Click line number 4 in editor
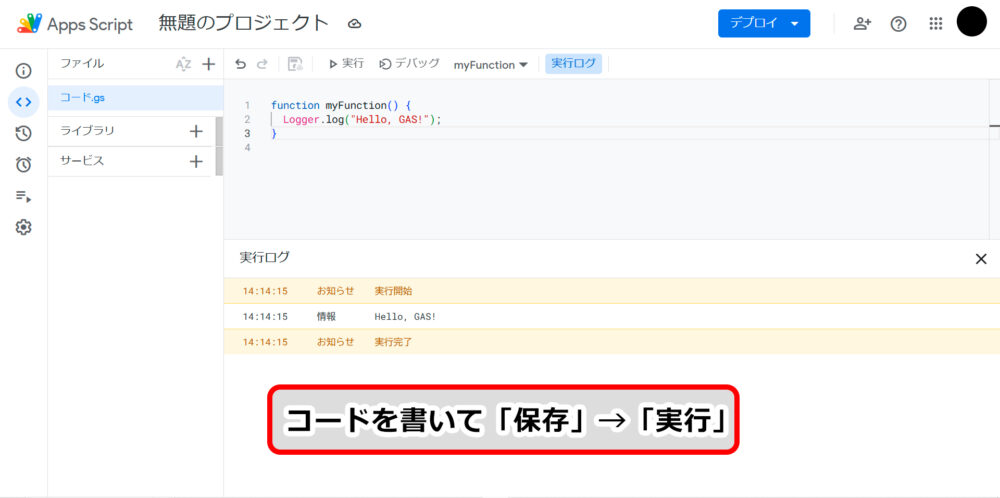1000x498 pixels. [247, 147]
